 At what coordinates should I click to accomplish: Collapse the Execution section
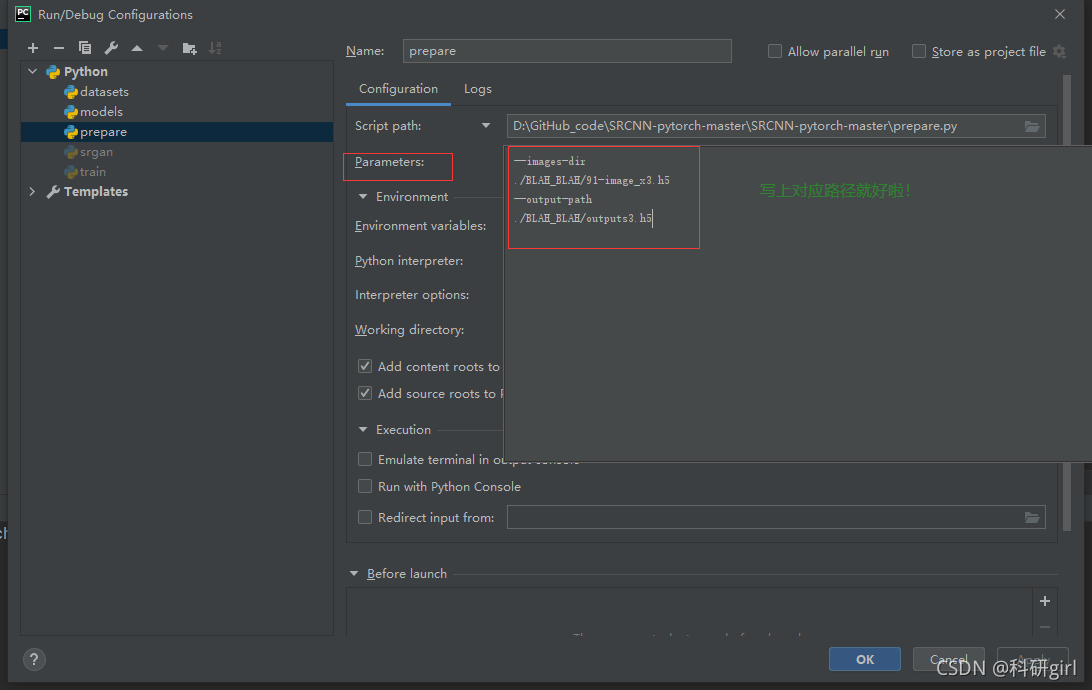coord(363,430)
